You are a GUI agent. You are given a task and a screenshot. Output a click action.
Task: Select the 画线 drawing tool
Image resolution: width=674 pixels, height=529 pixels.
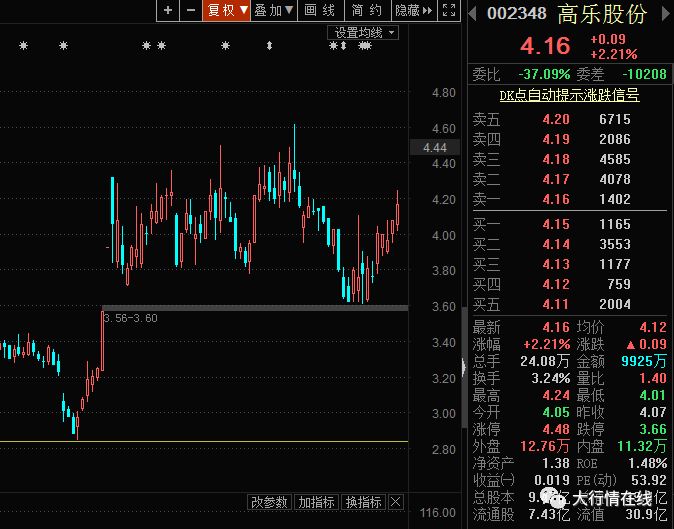click(319, 10)
